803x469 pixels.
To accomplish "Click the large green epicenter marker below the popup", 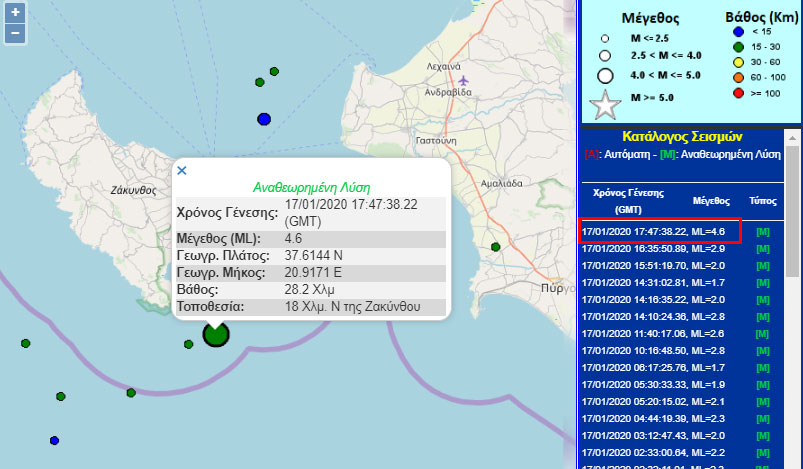I will (215, 333).
